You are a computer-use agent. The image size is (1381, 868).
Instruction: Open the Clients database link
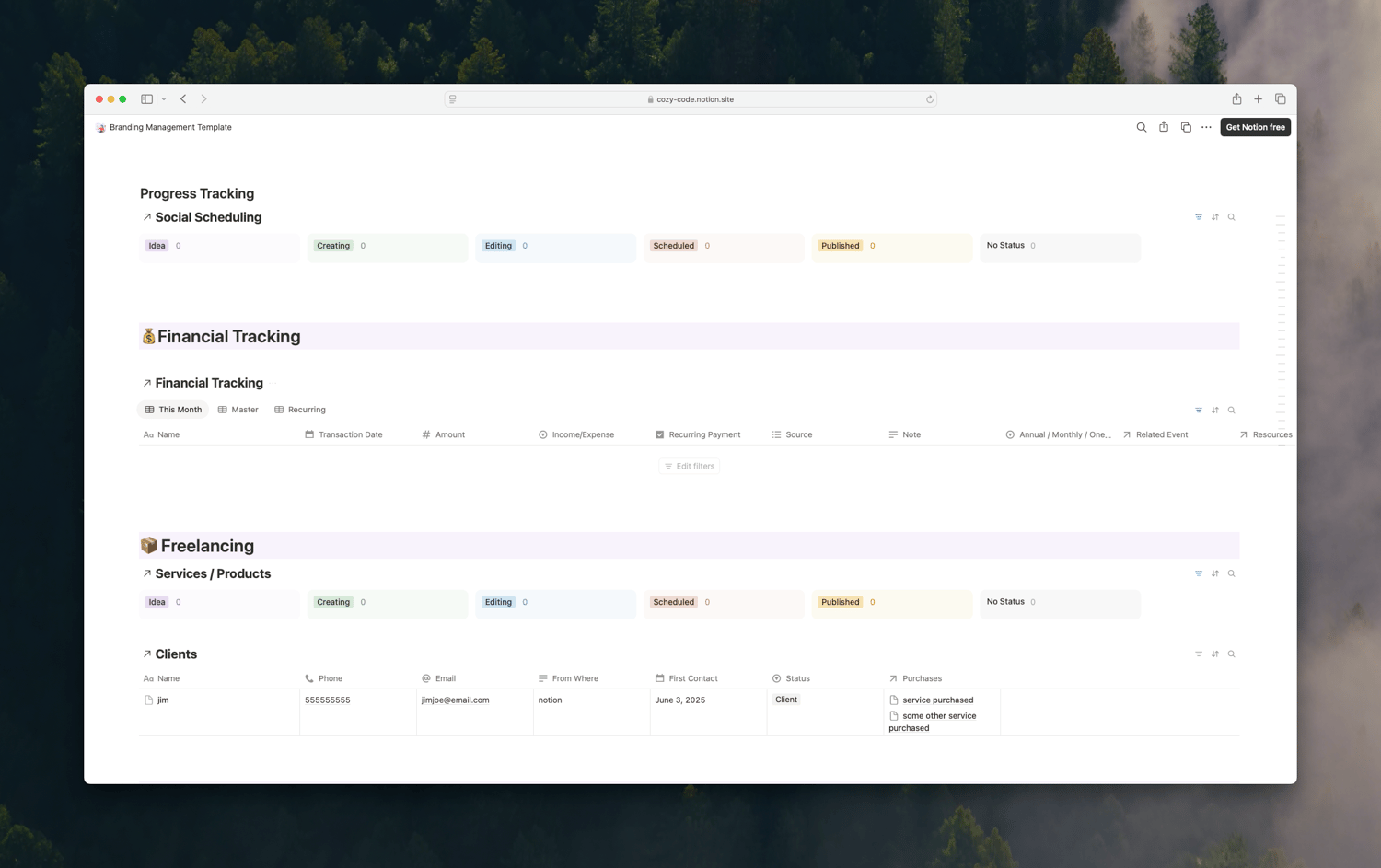pyautogui.click(x=169, y=654)
